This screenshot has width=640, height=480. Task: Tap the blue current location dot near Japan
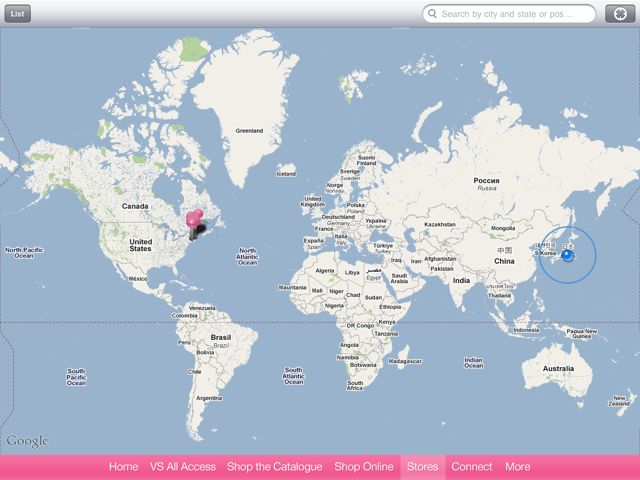(x=567, y=256)
